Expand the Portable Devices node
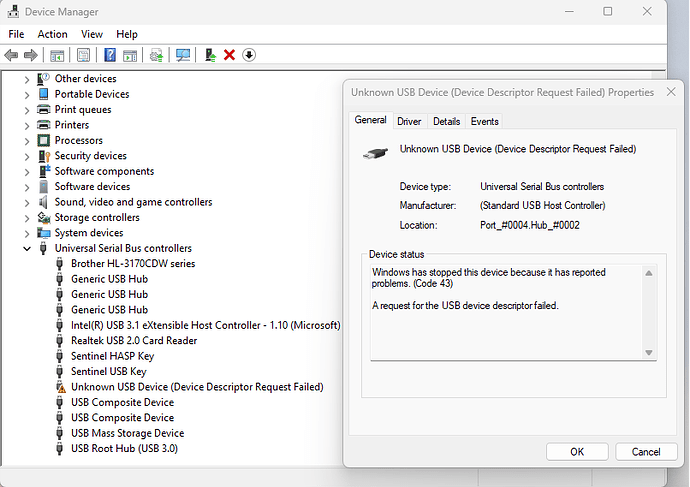This screenshot has width=690, height=487. tap(27, 95)
